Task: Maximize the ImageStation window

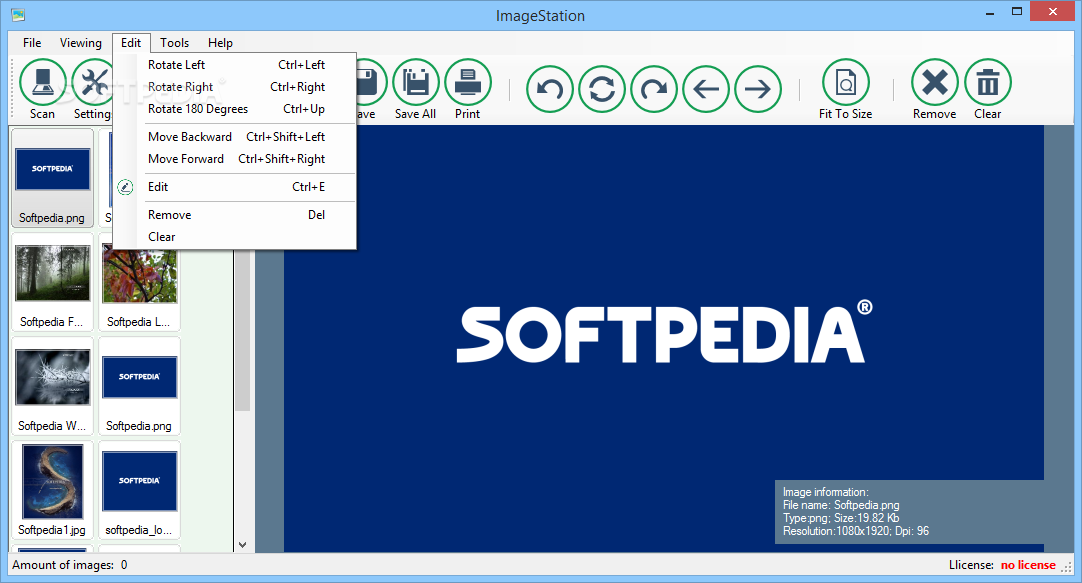Action: [x=1016, y=12]
